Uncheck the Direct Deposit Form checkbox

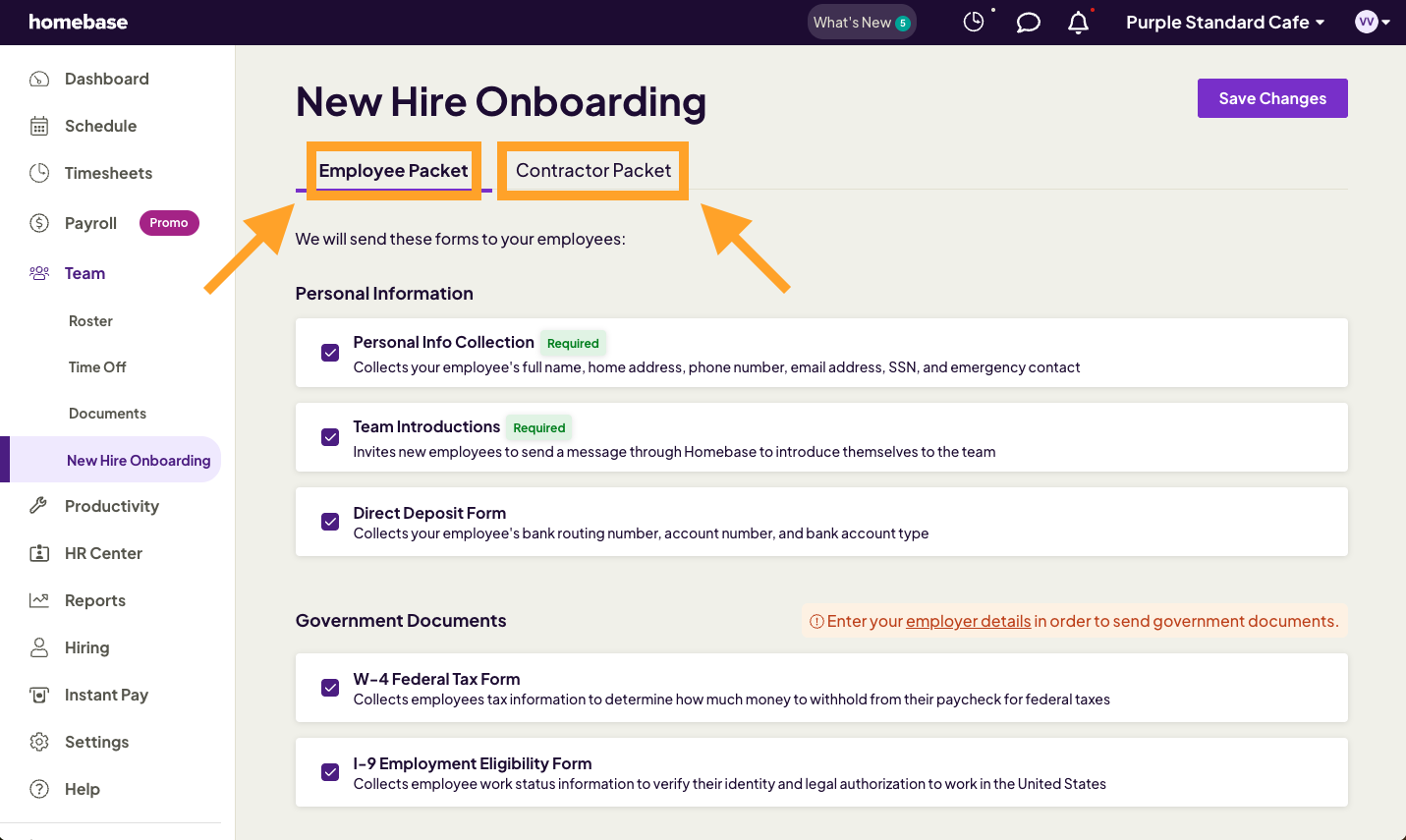pyautogui.click(x=330, y=522)
